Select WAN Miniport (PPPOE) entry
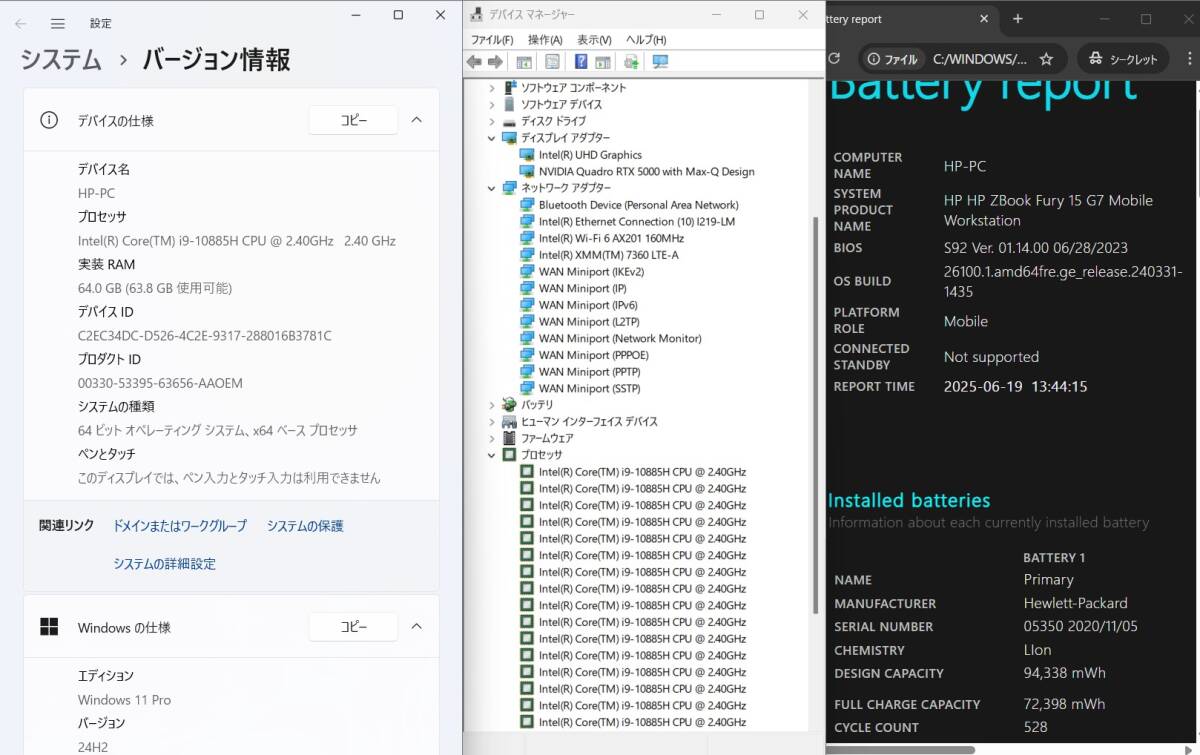The image size is (1200, 755). click(x=593, y=355)
